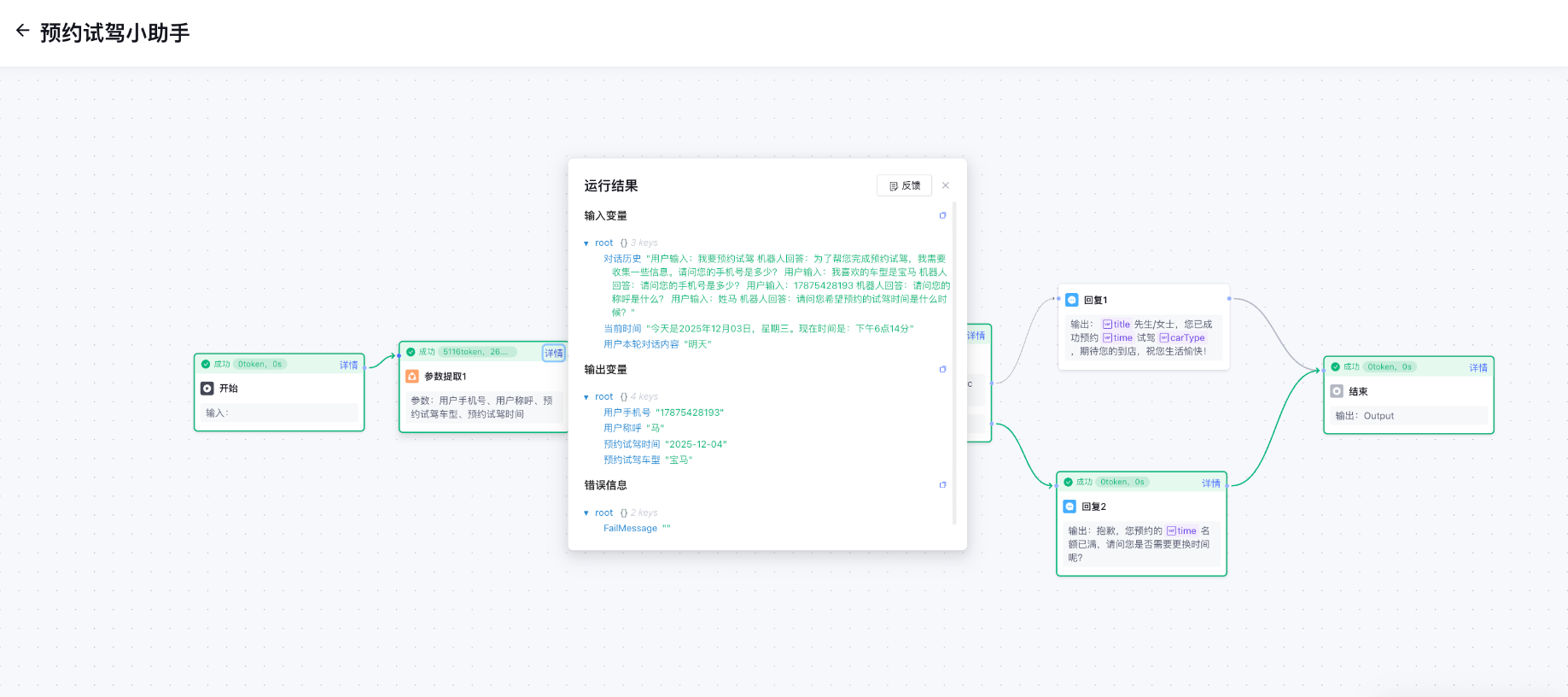The width and height of the screenshot is (1568, 697).
Task: Click the 0token, 0s badge on 开始 node
Action: (259, 364)
